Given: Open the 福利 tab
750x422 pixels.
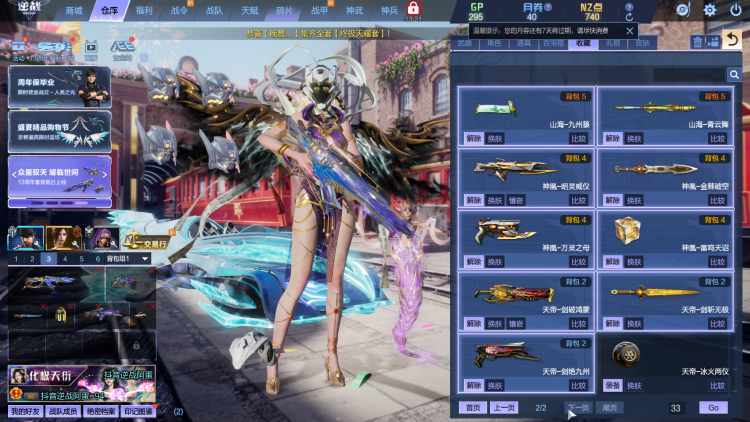Looking at the screenshot, I should pyautogui.click(x=144, y=11).
